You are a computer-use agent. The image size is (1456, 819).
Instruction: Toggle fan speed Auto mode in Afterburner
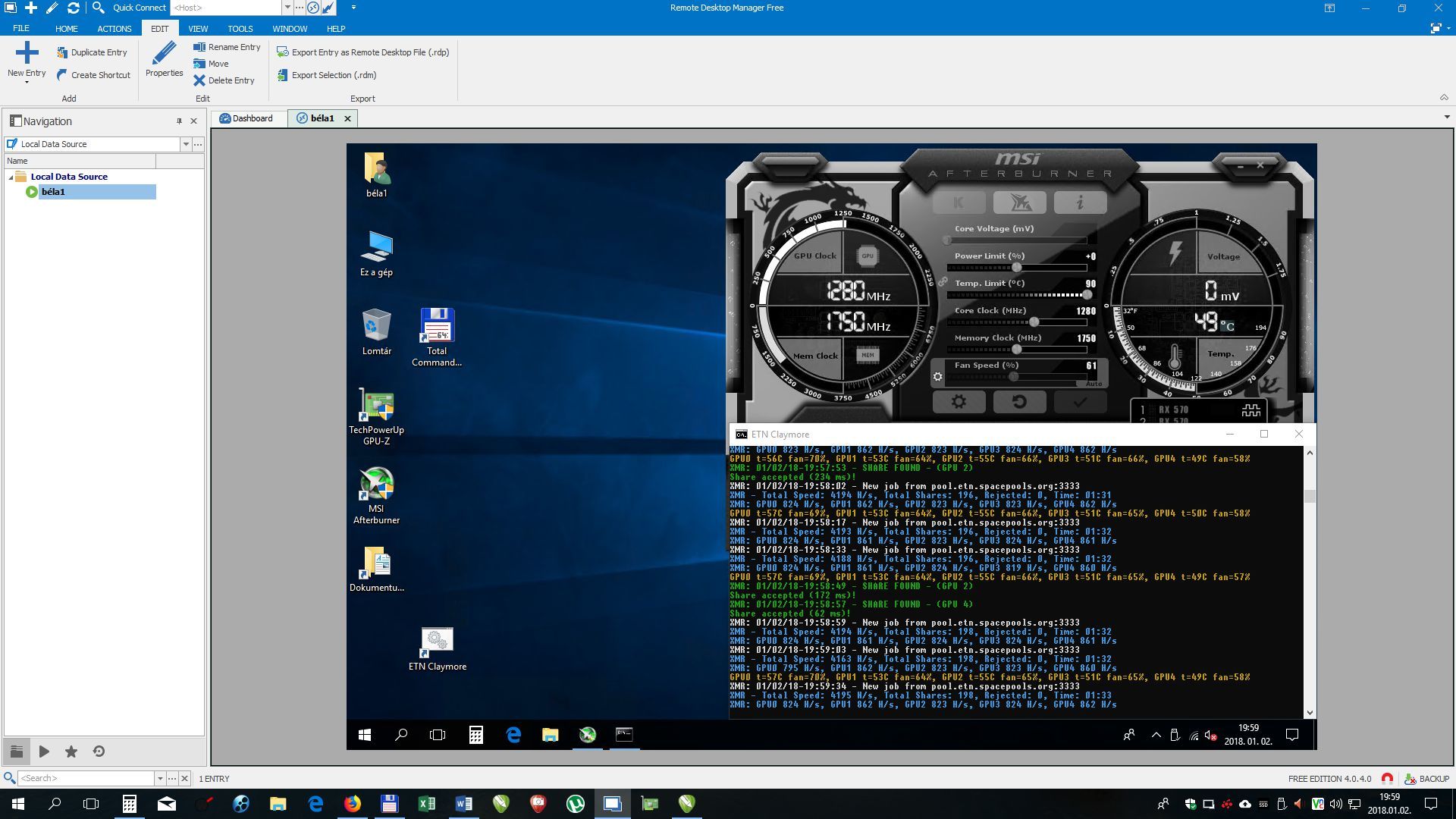coord(1094,384)
